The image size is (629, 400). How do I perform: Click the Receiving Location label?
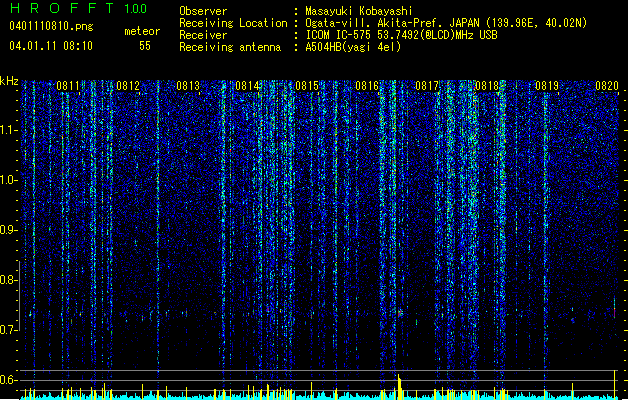[x=233, y=23]
